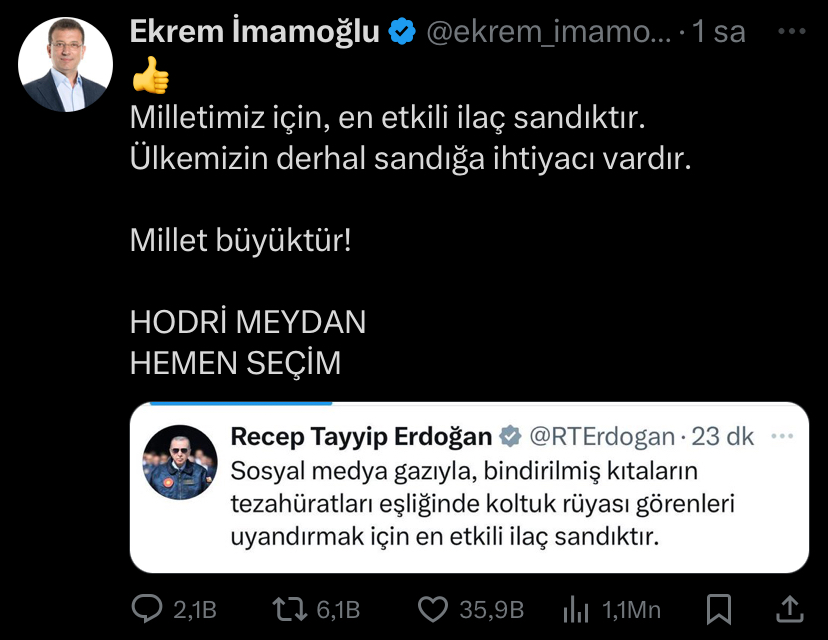Click the @RTErdogan handle
The image size is (828, 640).
pyautogui.click(x=602, y=437)
